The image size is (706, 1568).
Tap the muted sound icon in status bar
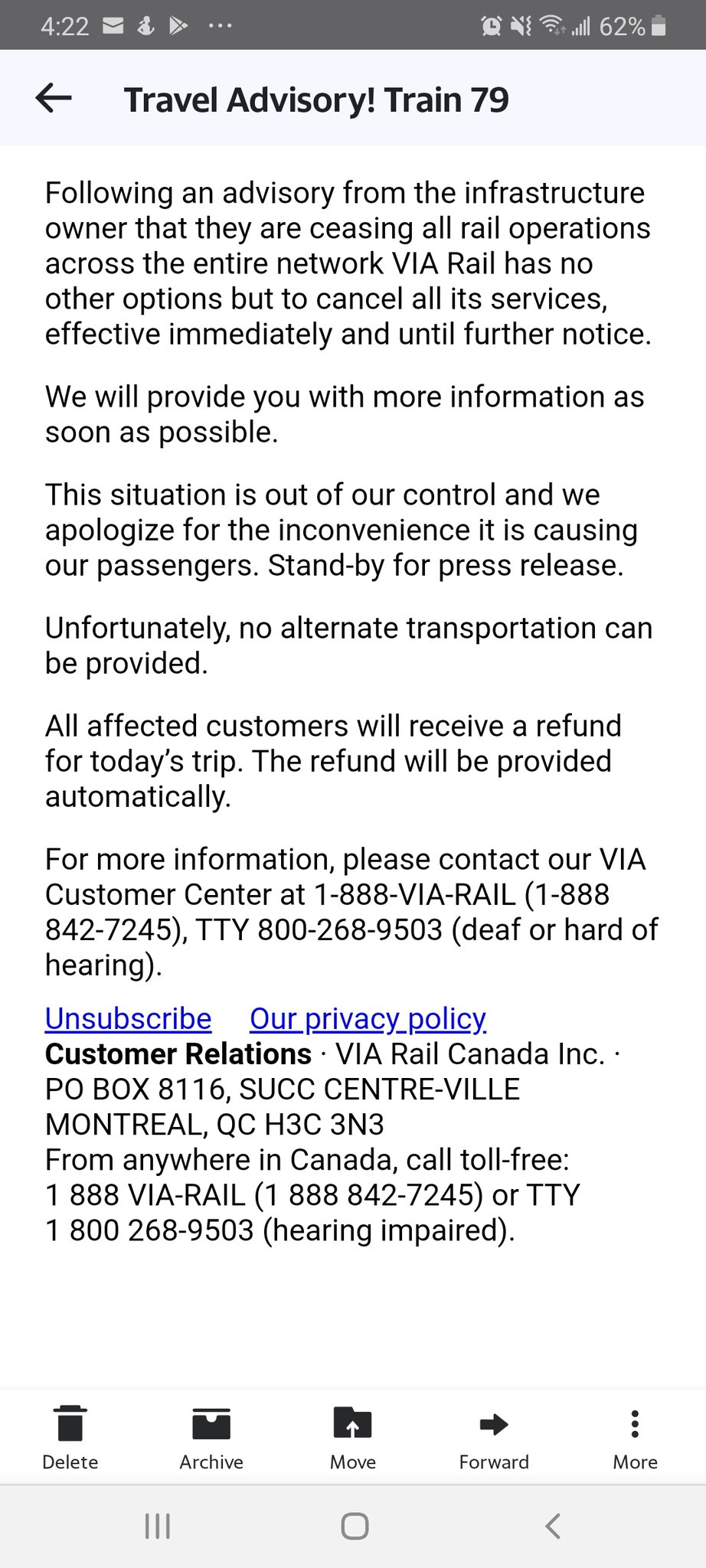(521, 26)
